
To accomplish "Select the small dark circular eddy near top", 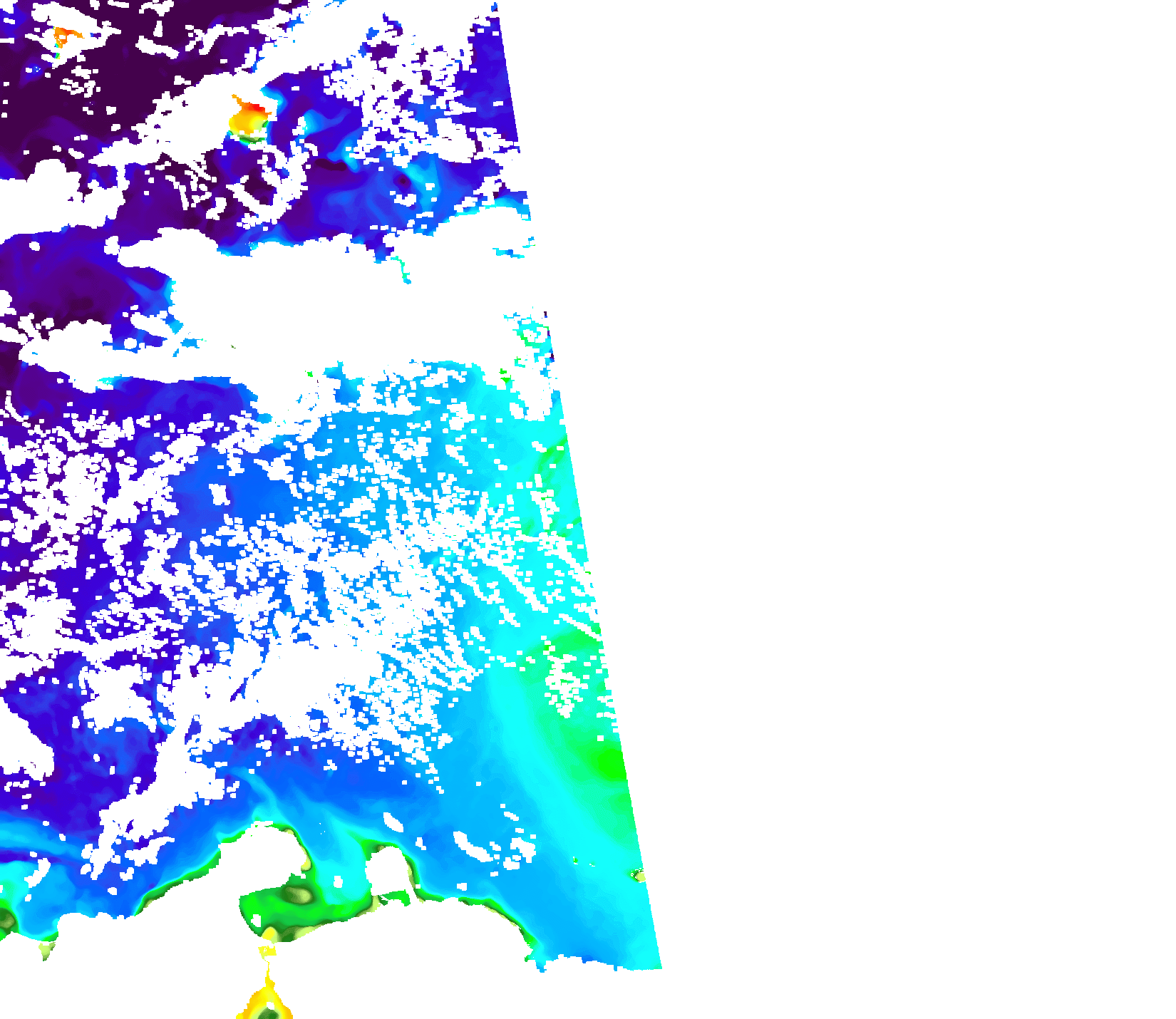I will click(404, 181).
